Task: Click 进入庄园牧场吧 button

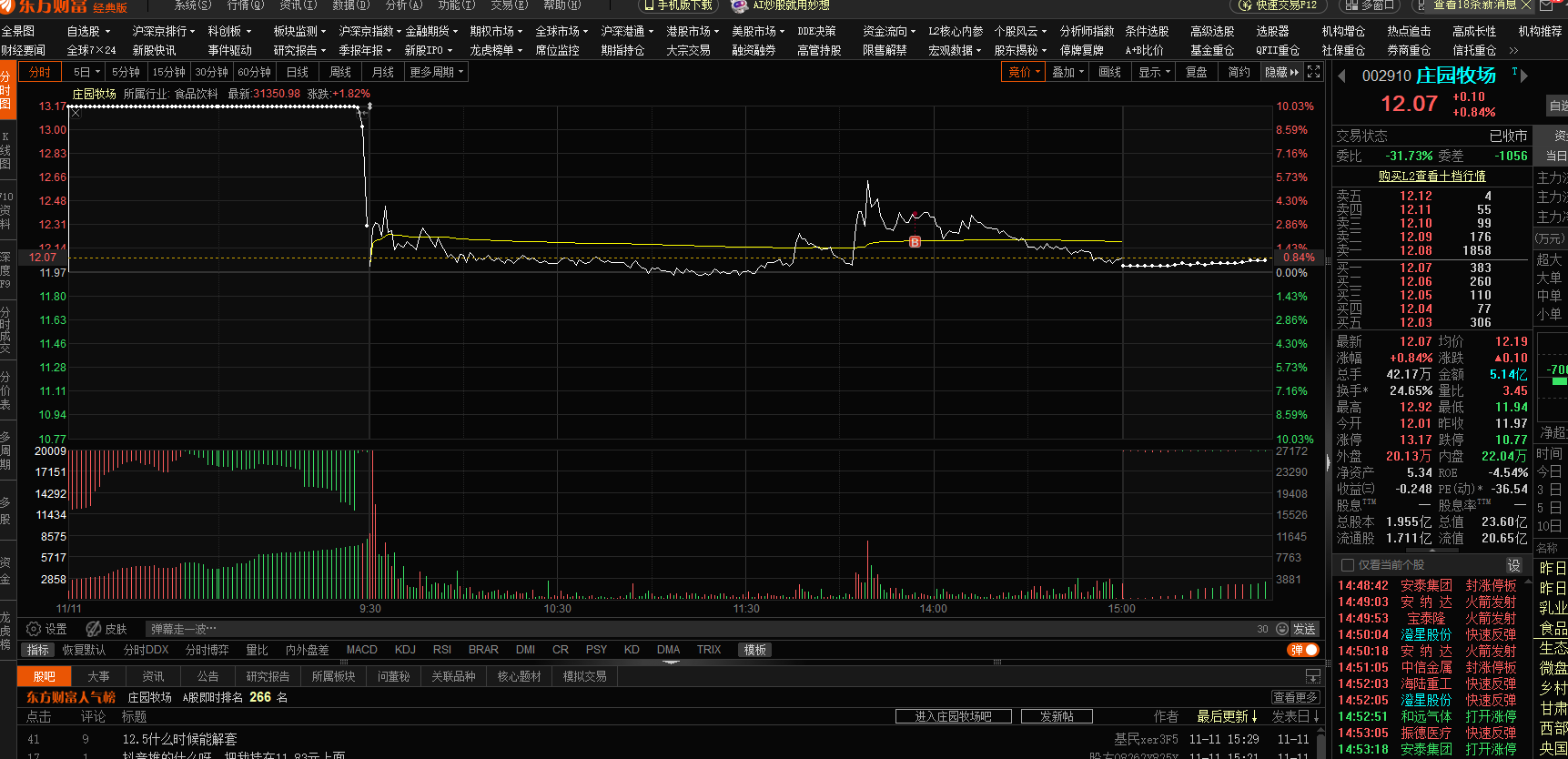Action: 953,716
